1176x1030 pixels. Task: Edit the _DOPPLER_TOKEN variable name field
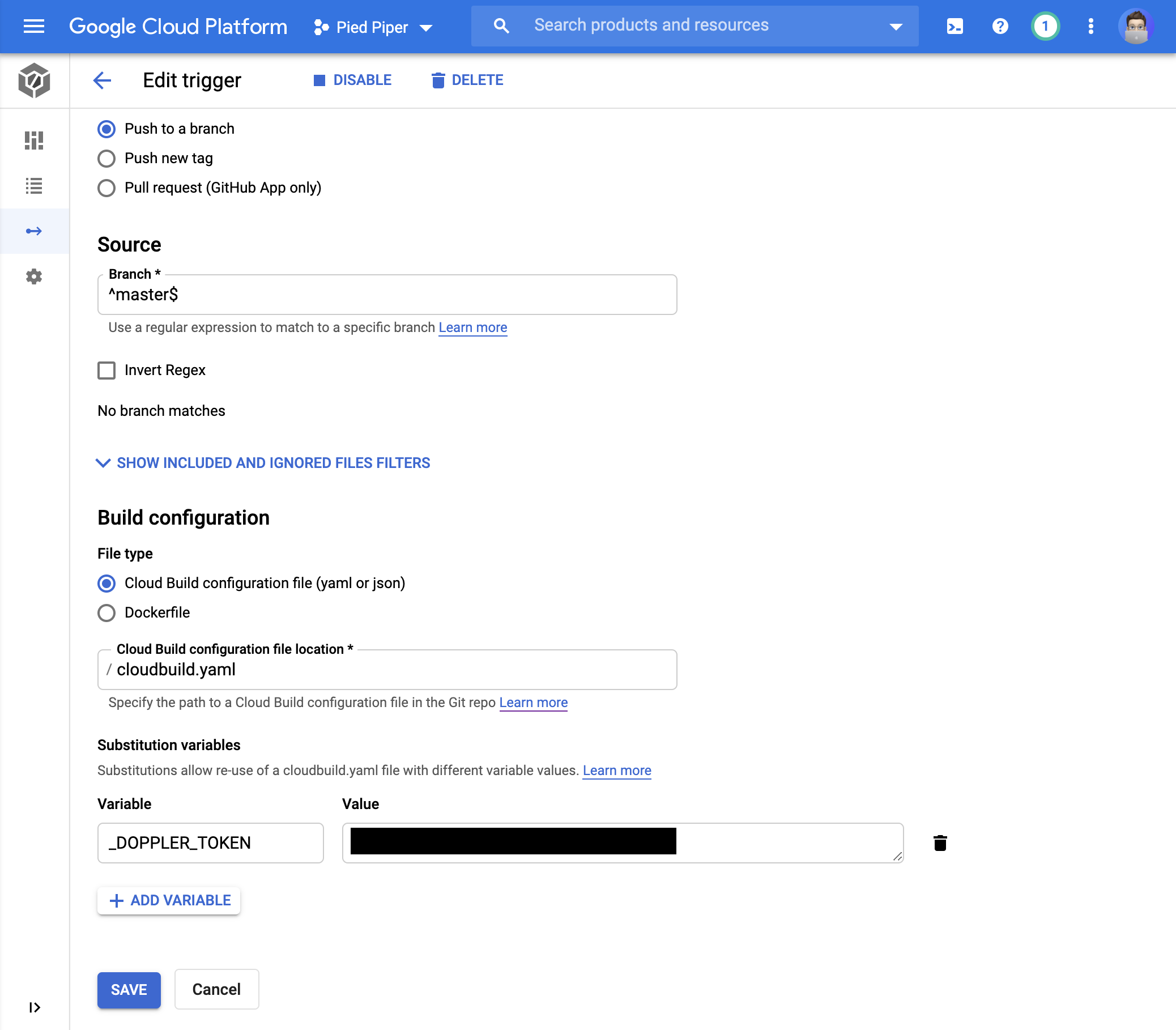[x=210, y=842]
